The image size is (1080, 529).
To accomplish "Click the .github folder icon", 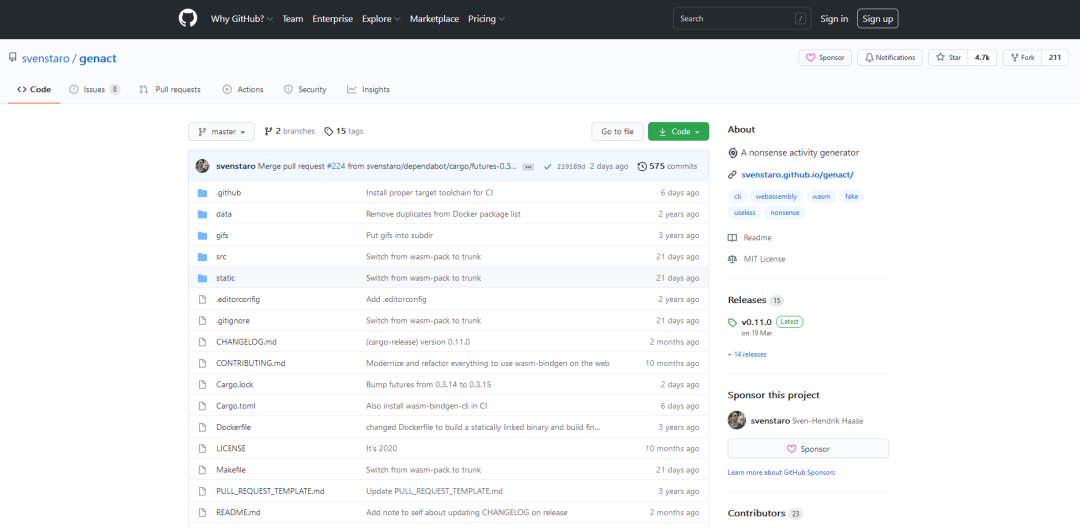I will [x=202, y=193].
